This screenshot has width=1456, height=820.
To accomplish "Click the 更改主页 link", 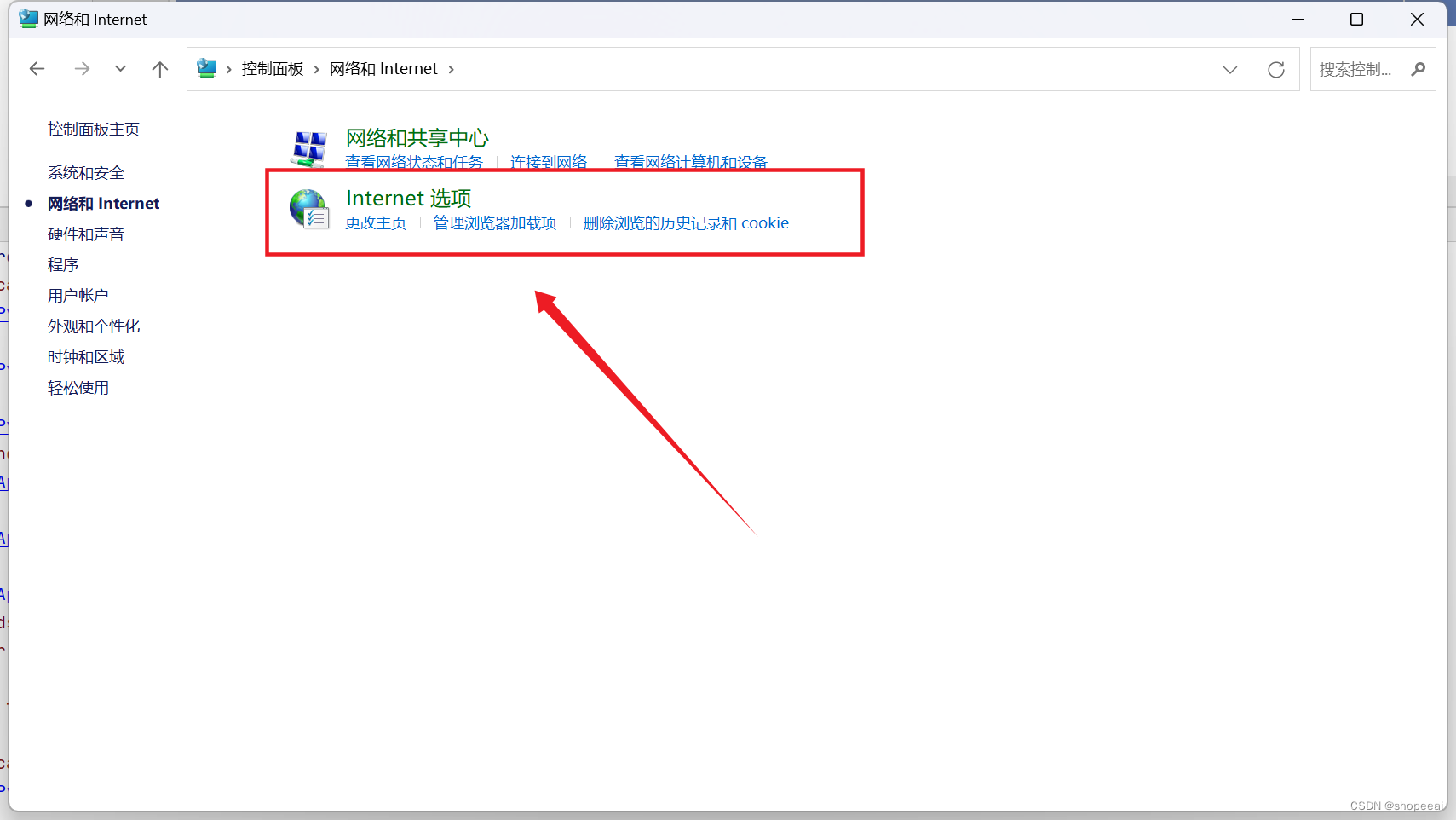I will coord(376,223).
